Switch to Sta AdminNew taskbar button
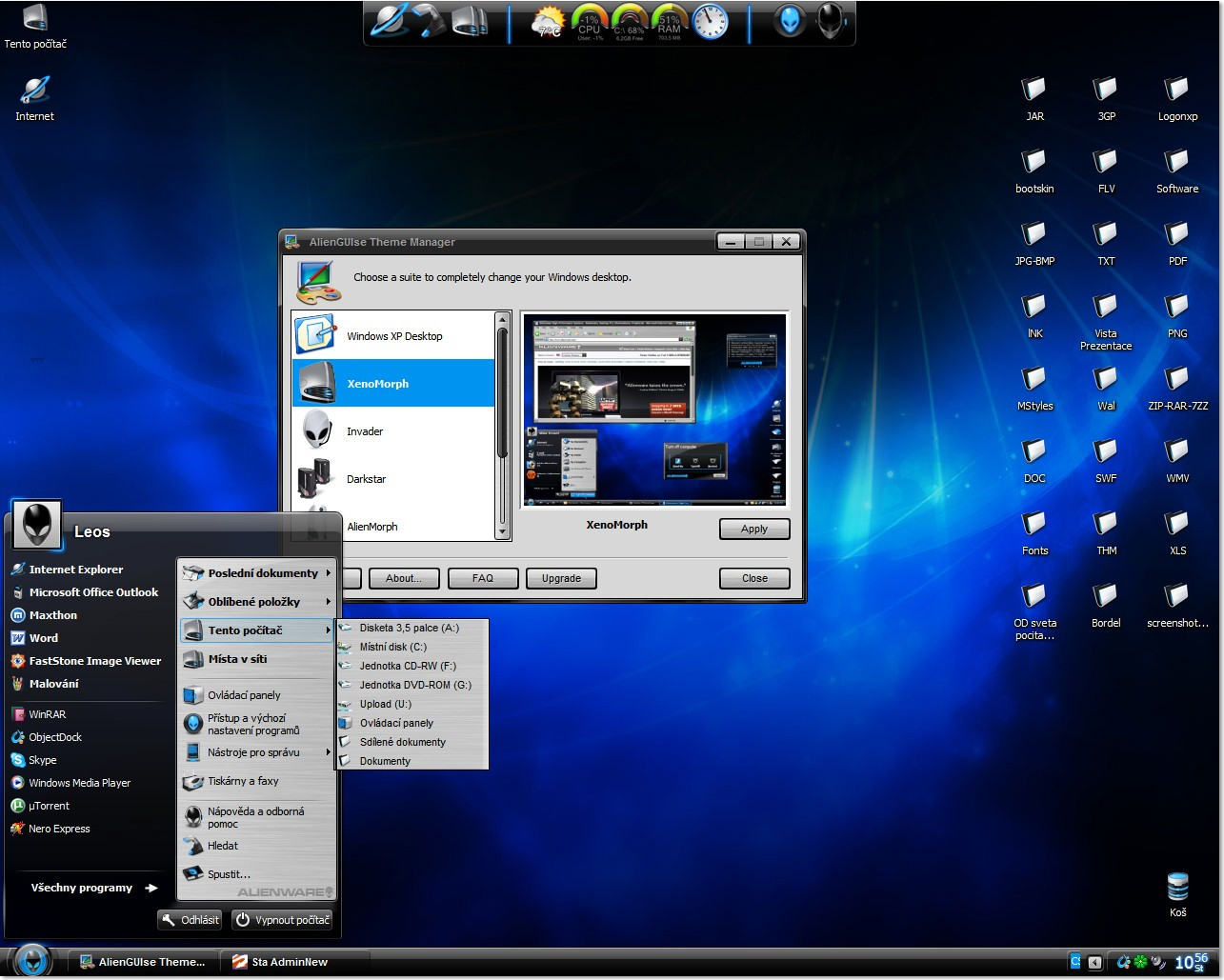 pyautogui.click(x=294, y=962)
